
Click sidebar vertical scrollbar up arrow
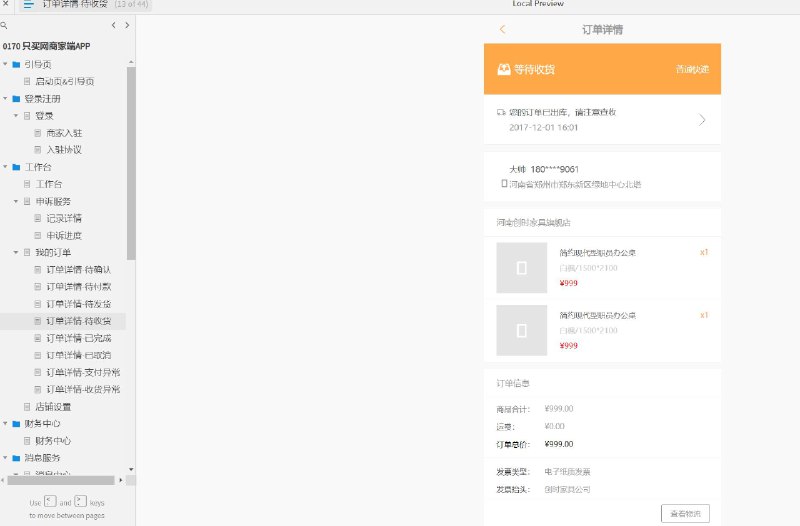click(x=131, y=62)
